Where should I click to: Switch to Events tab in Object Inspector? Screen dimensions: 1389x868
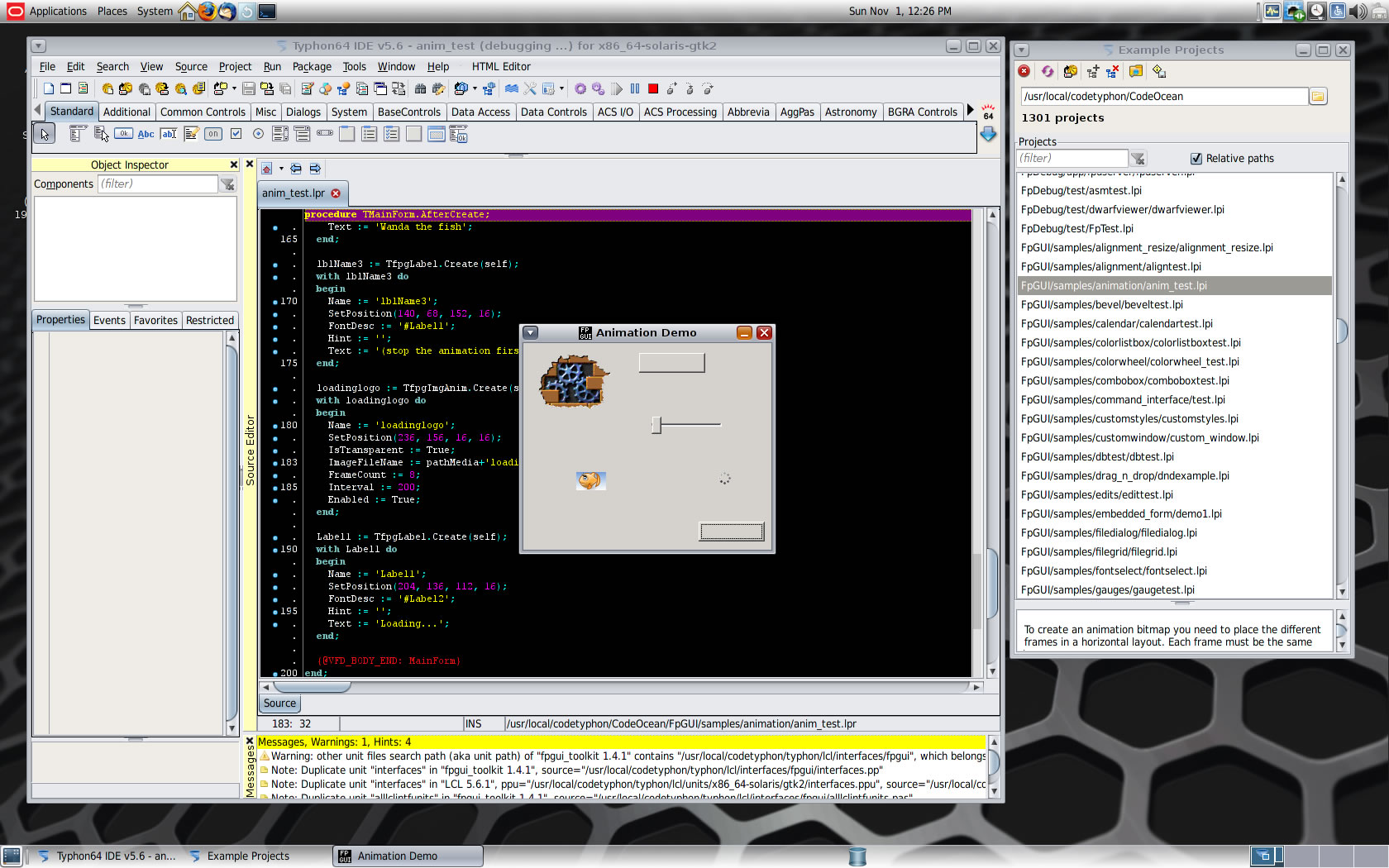109,321
